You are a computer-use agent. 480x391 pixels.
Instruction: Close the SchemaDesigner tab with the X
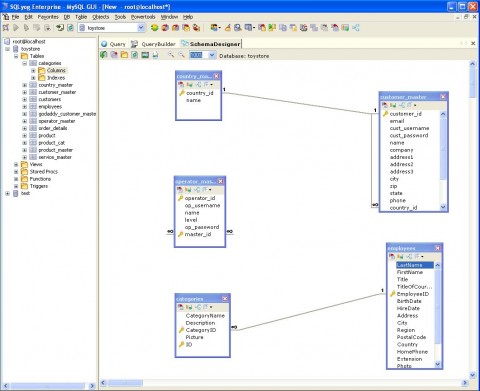pyautogui.click(x=473, y=43)
